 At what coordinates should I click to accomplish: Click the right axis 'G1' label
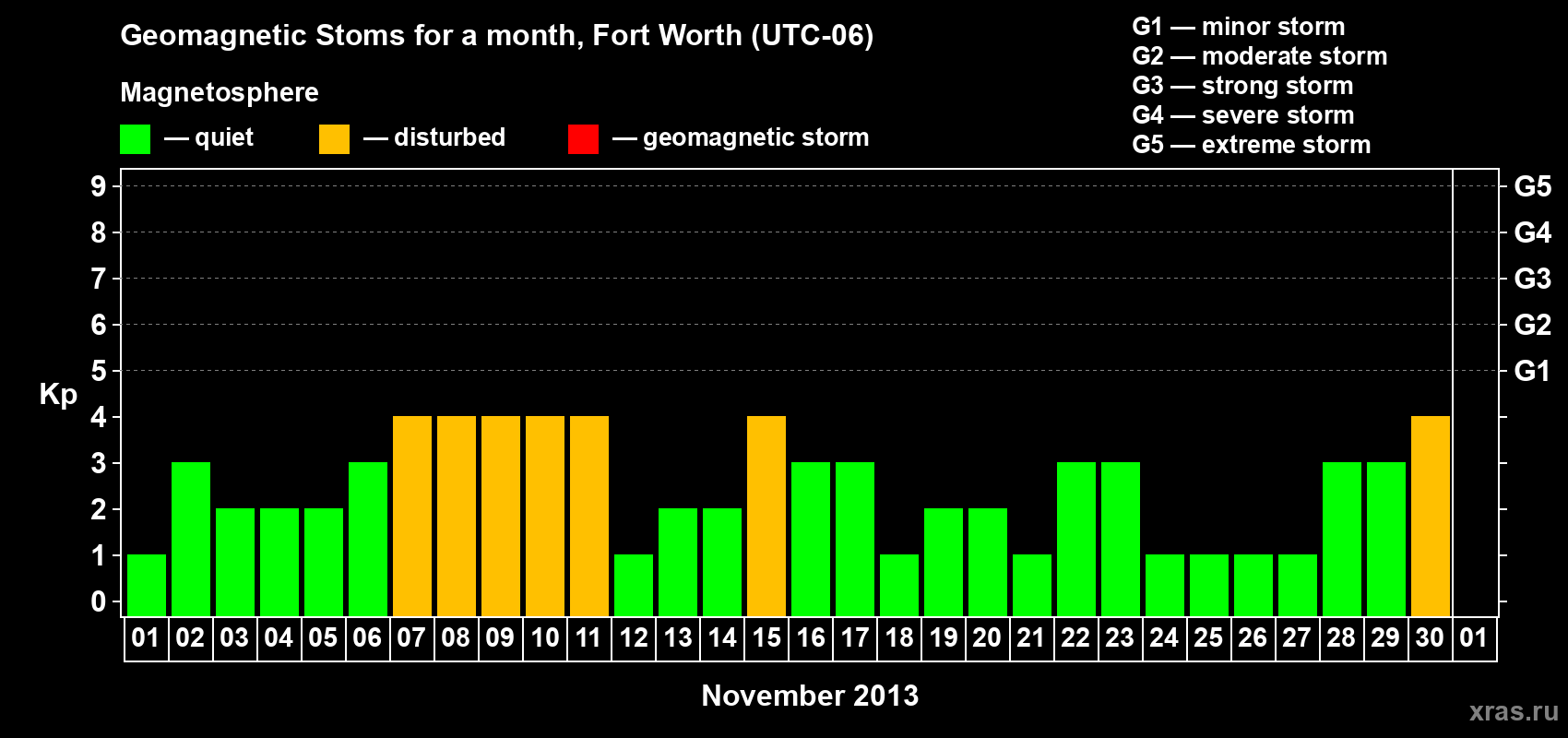pyautogui.click(x=1533, y=371)
